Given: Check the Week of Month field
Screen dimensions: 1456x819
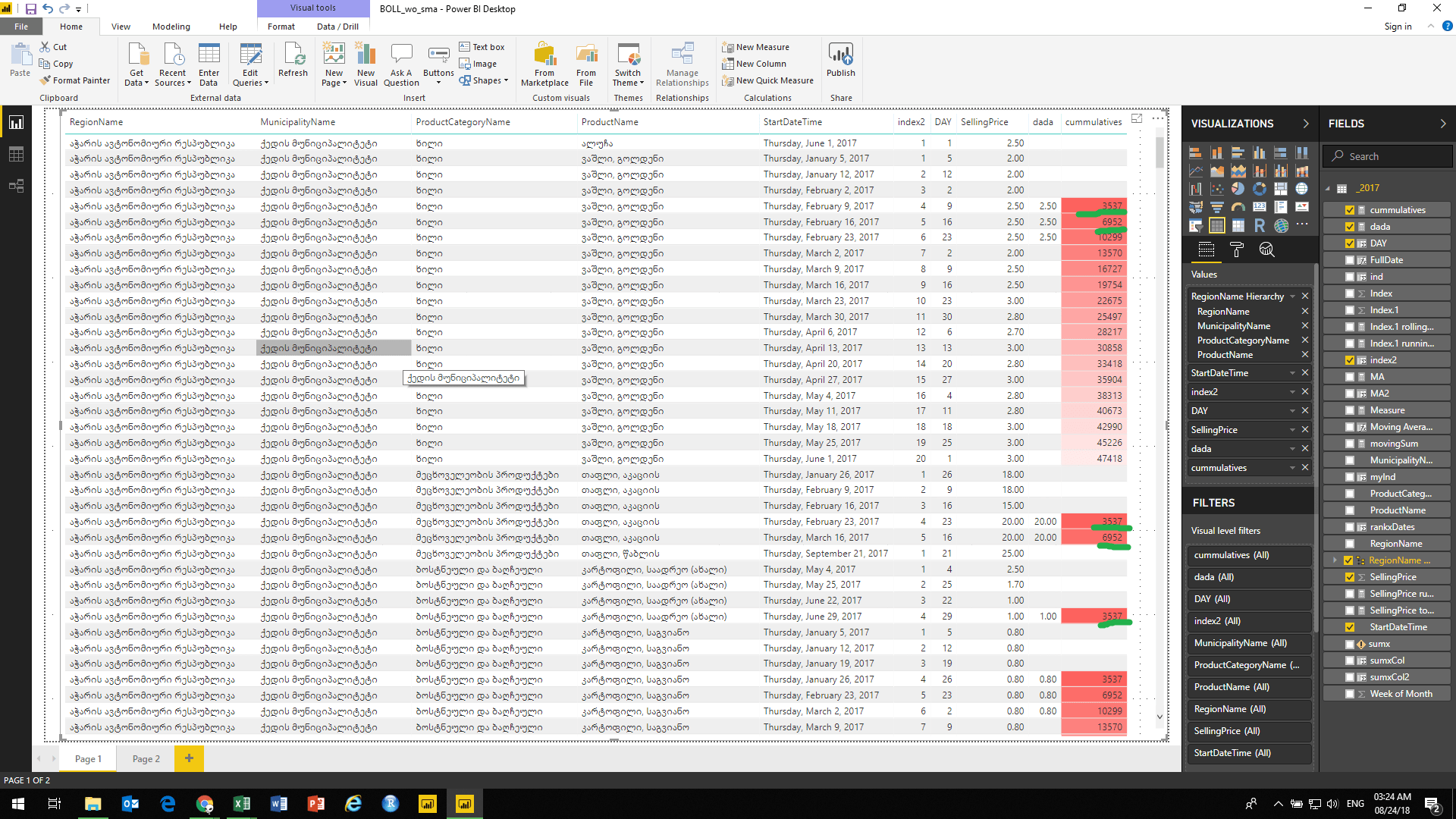Looking at the screenshot, I should pos(1350,694).
